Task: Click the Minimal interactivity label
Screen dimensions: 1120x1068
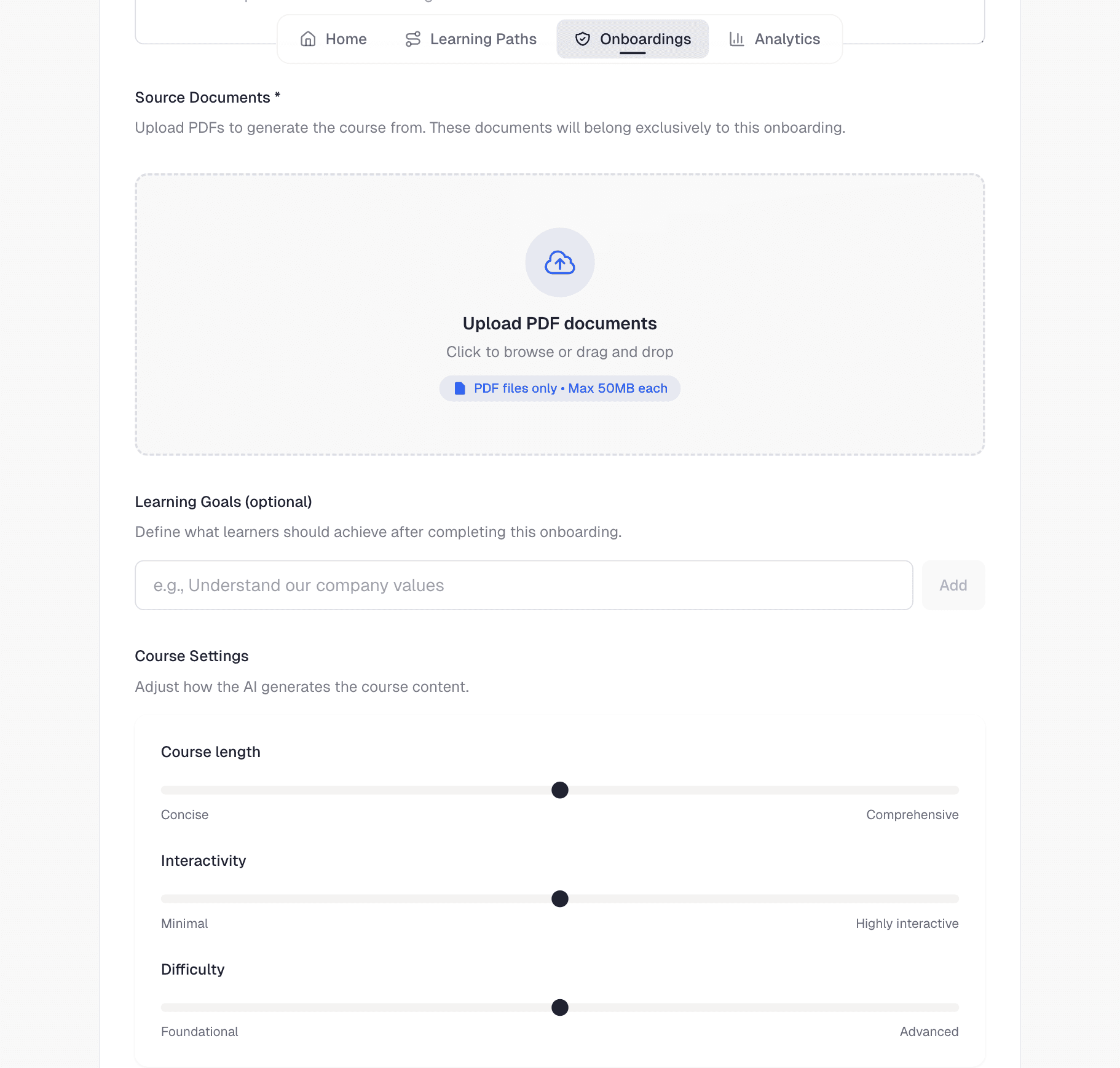Action: coord(184,923)
